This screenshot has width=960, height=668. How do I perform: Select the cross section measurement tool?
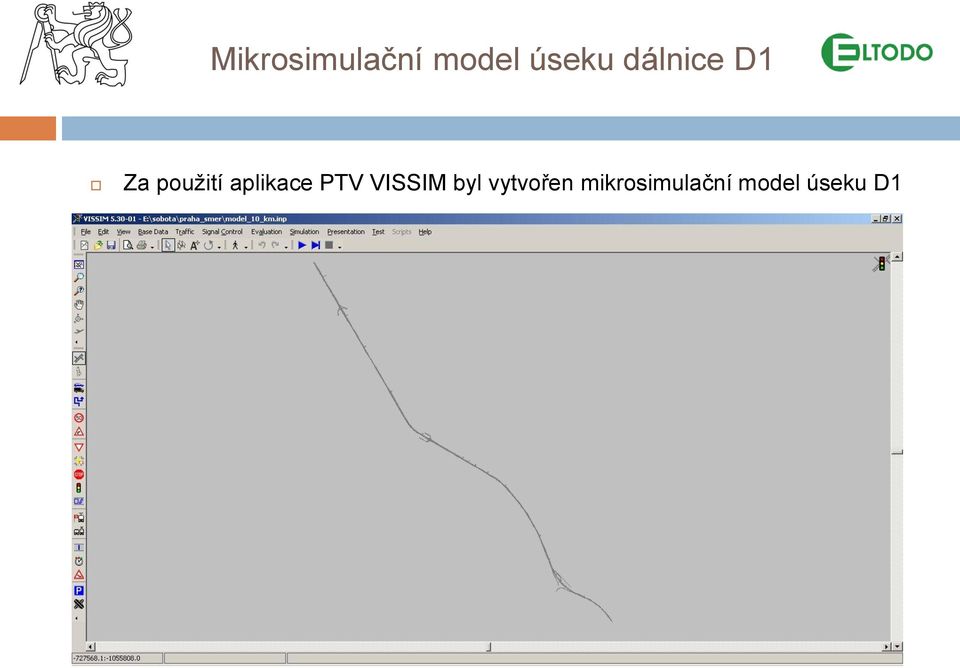click(79, 547)
